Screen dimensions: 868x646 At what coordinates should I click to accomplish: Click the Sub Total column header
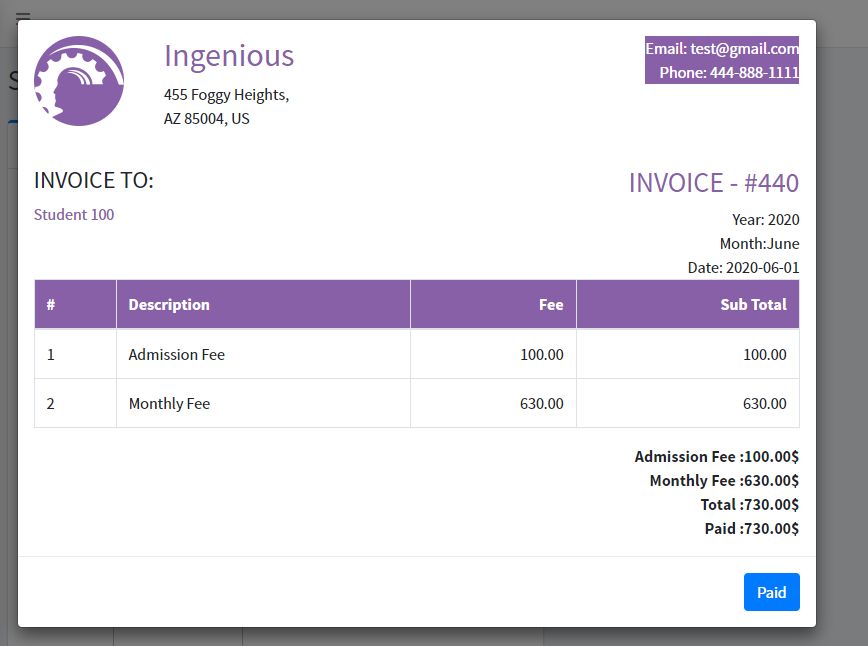tap(753, 305)
